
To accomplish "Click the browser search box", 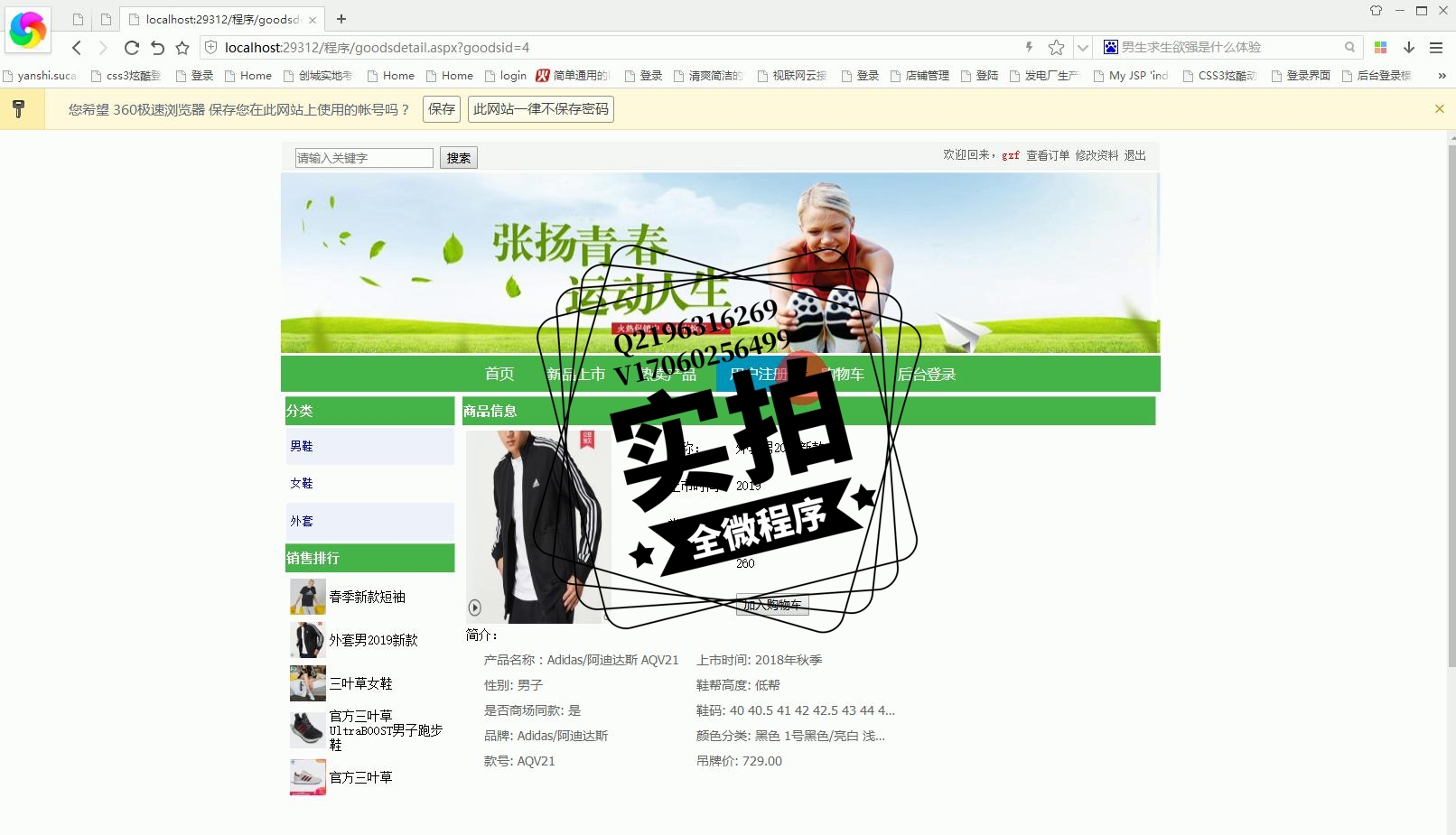I will pyautogui.click(x=1228, y=47).
